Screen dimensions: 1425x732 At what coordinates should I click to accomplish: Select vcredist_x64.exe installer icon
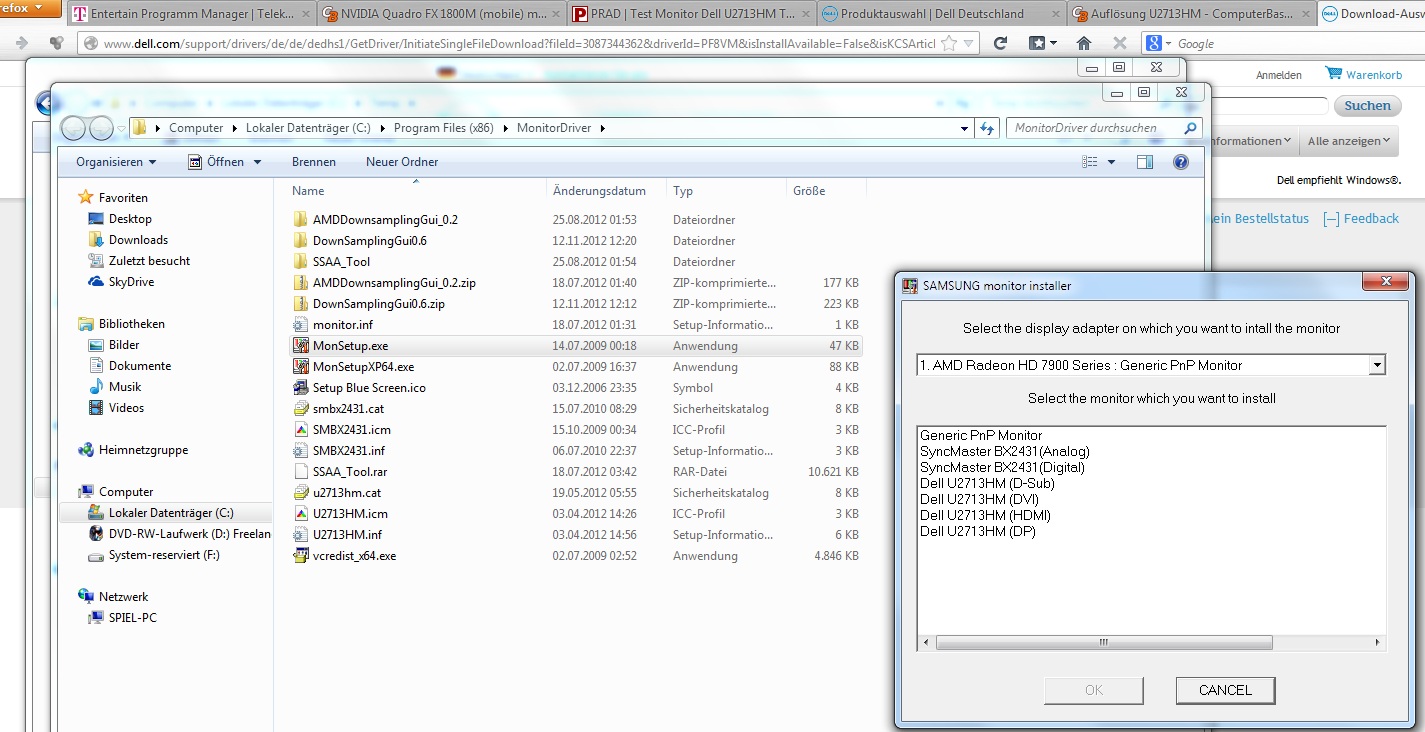[301, 556]
